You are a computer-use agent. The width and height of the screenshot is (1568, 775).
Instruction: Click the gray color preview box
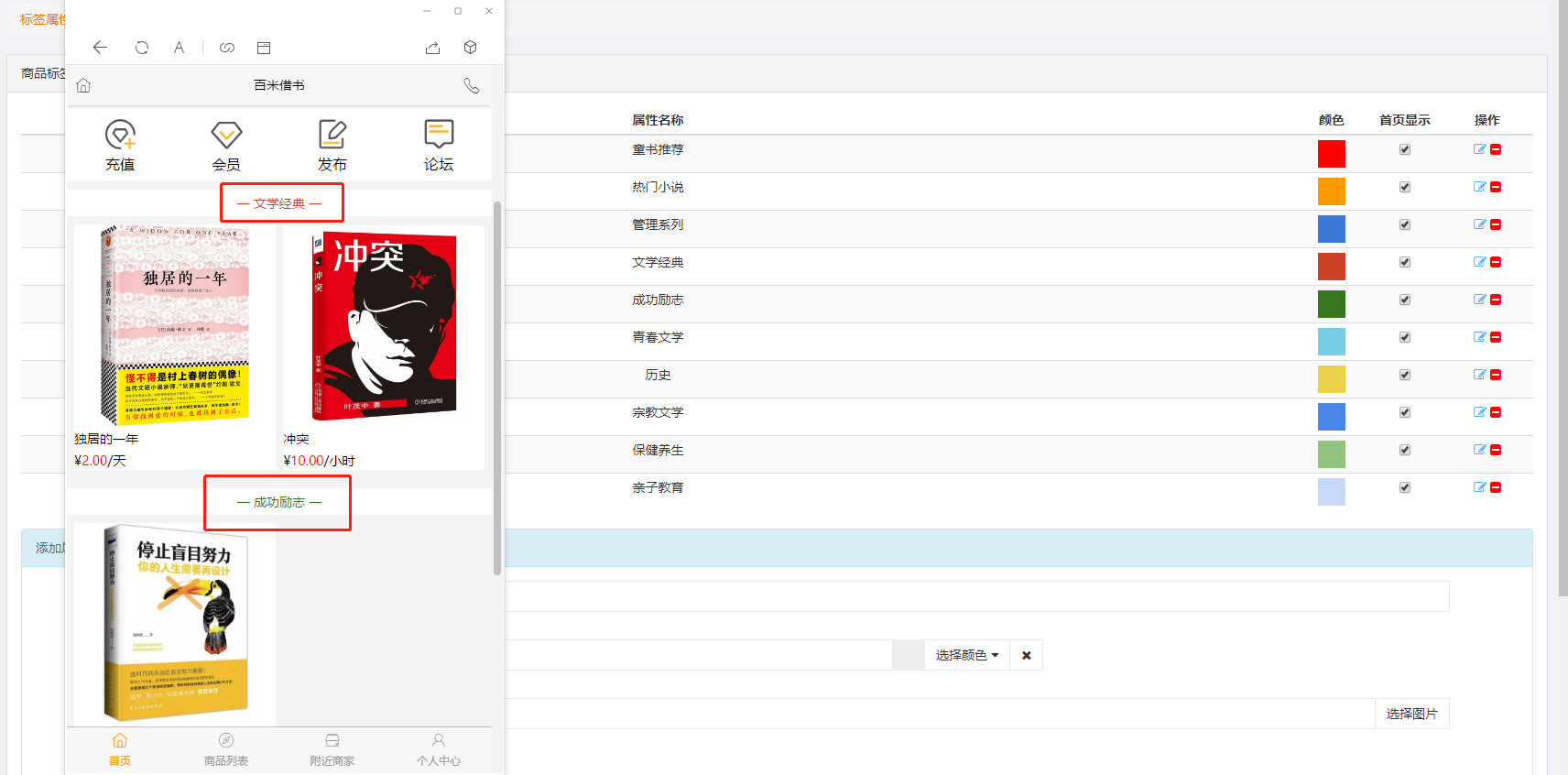pyautogui.click(x=909, y=655)
